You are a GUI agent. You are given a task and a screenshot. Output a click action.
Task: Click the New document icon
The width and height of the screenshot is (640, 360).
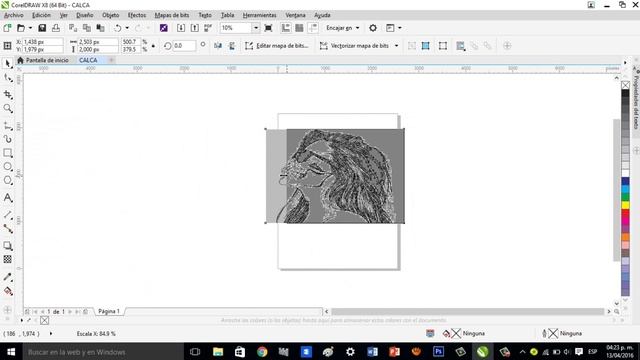[7, 28]
